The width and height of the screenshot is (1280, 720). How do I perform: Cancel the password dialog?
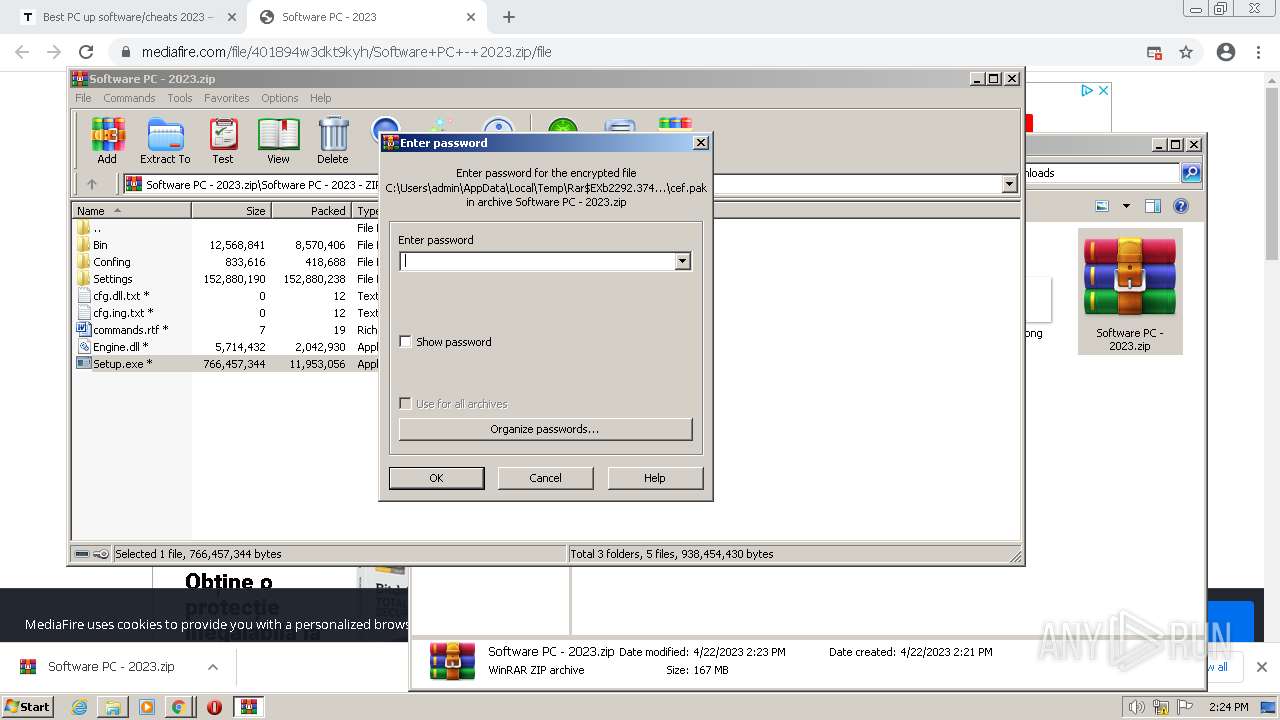(545, 478)
